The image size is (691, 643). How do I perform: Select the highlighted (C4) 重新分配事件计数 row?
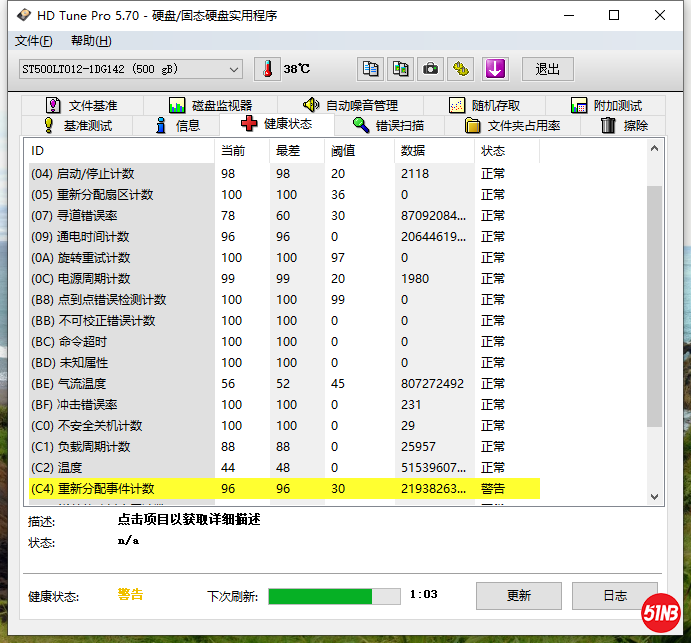pos(280,489)
